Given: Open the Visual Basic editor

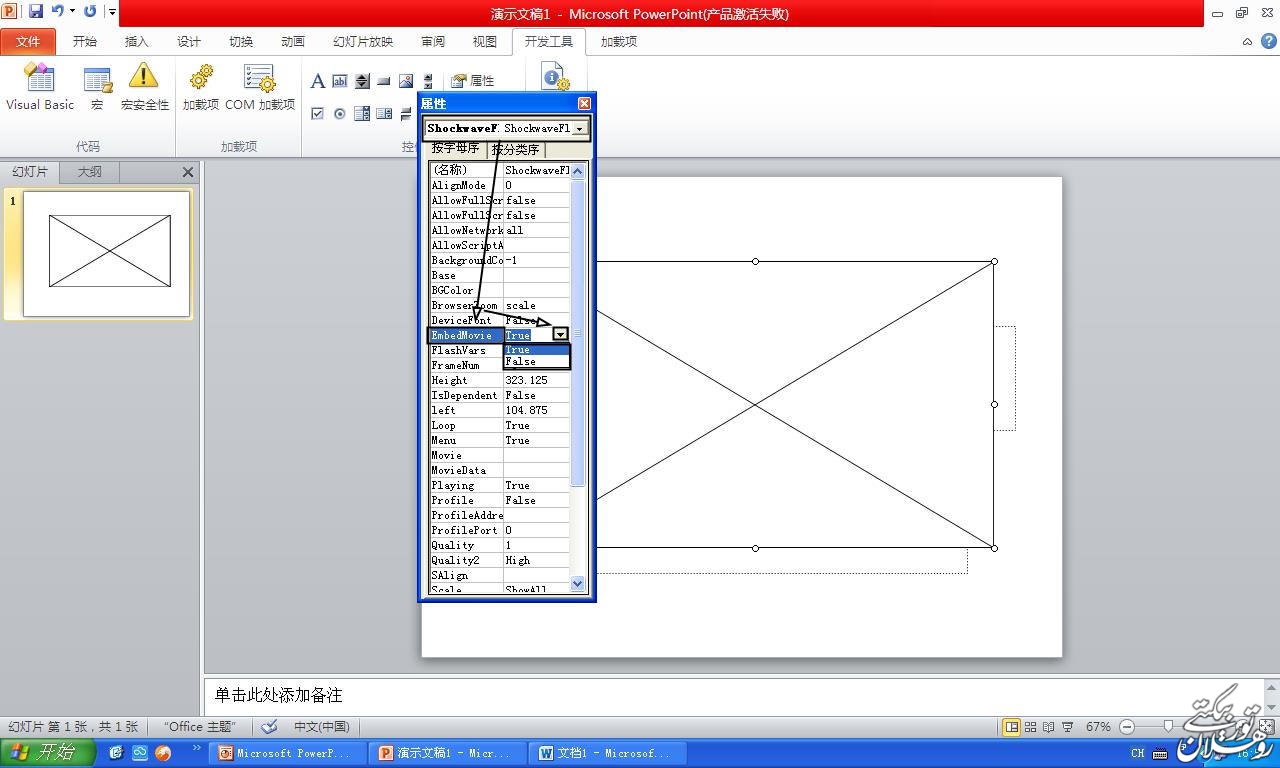Looking at the screenshot, I should click(40, 87).
